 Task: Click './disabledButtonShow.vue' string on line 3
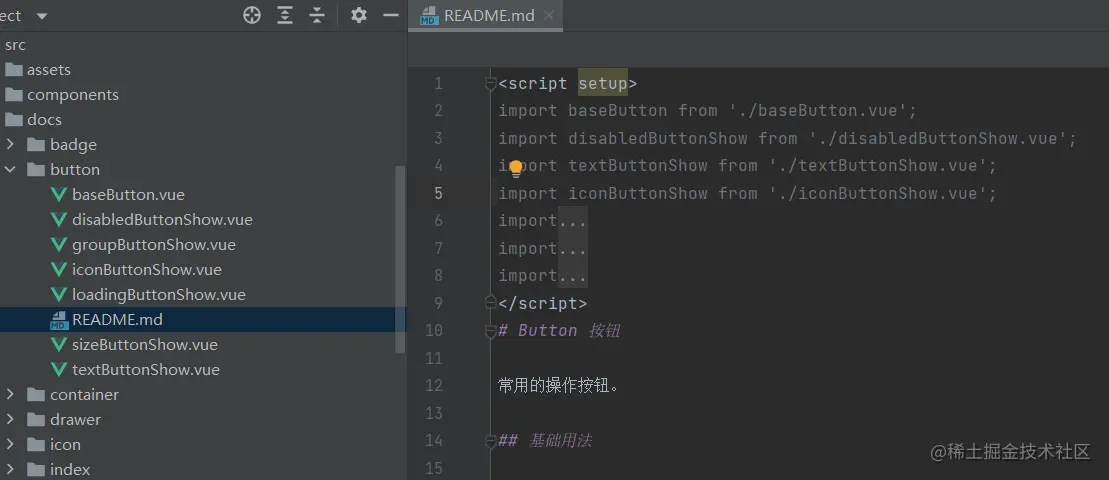point(938,139)
